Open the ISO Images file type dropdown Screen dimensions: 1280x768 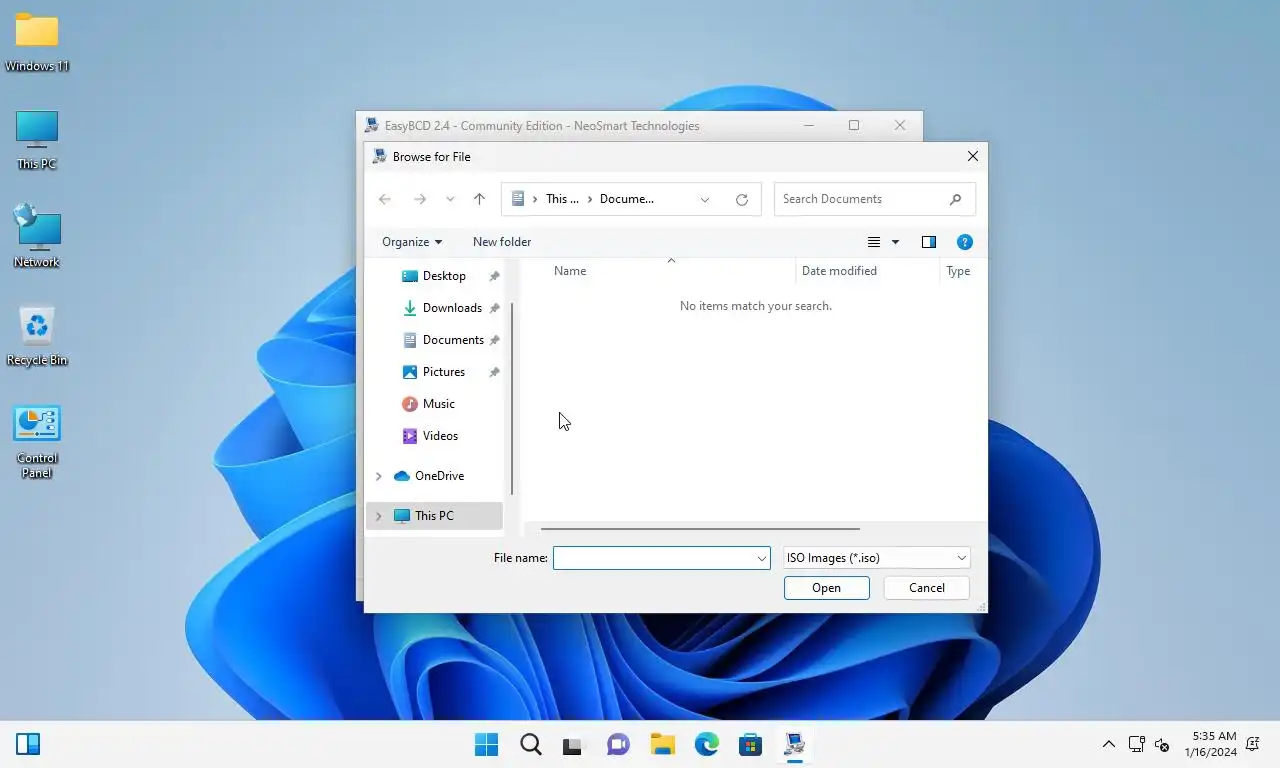(x=876, y=558)
